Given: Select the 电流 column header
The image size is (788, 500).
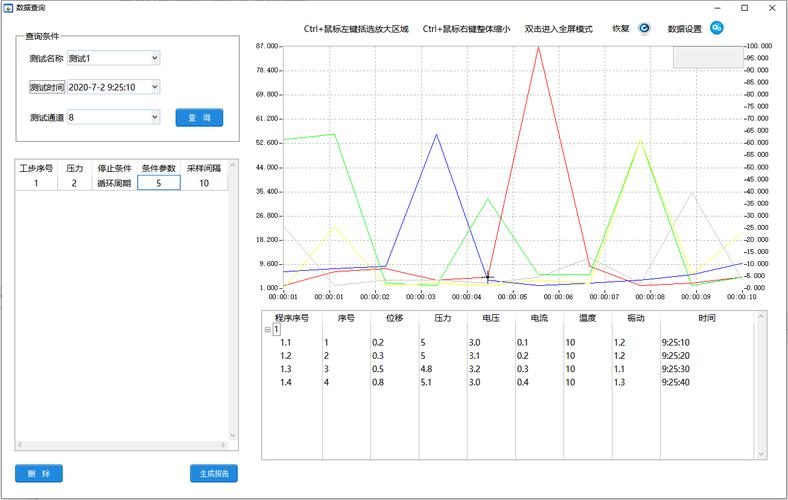Looking at the screenshot, I should 539,318.
